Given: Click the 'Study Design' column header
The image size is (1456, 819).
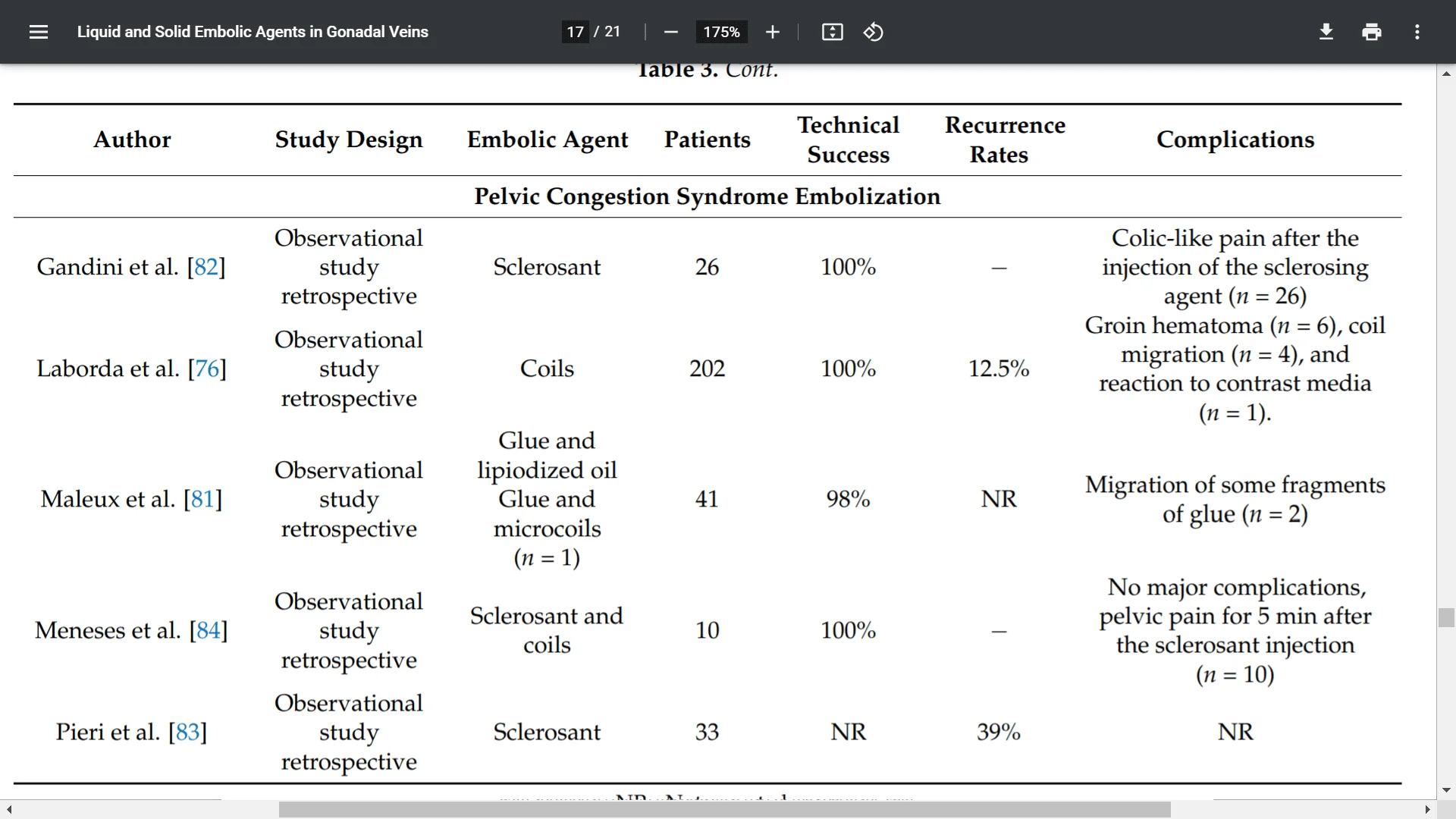Looking at the screenshot, I should point(349,140).
